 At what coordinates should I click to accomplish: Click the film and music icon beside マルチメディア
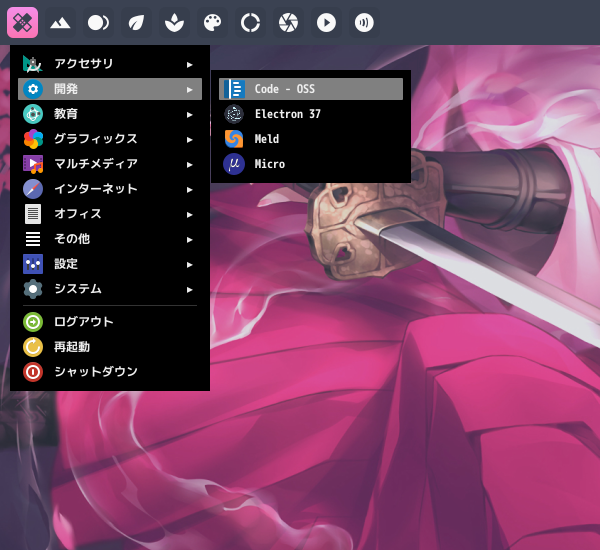pos(33,164)
